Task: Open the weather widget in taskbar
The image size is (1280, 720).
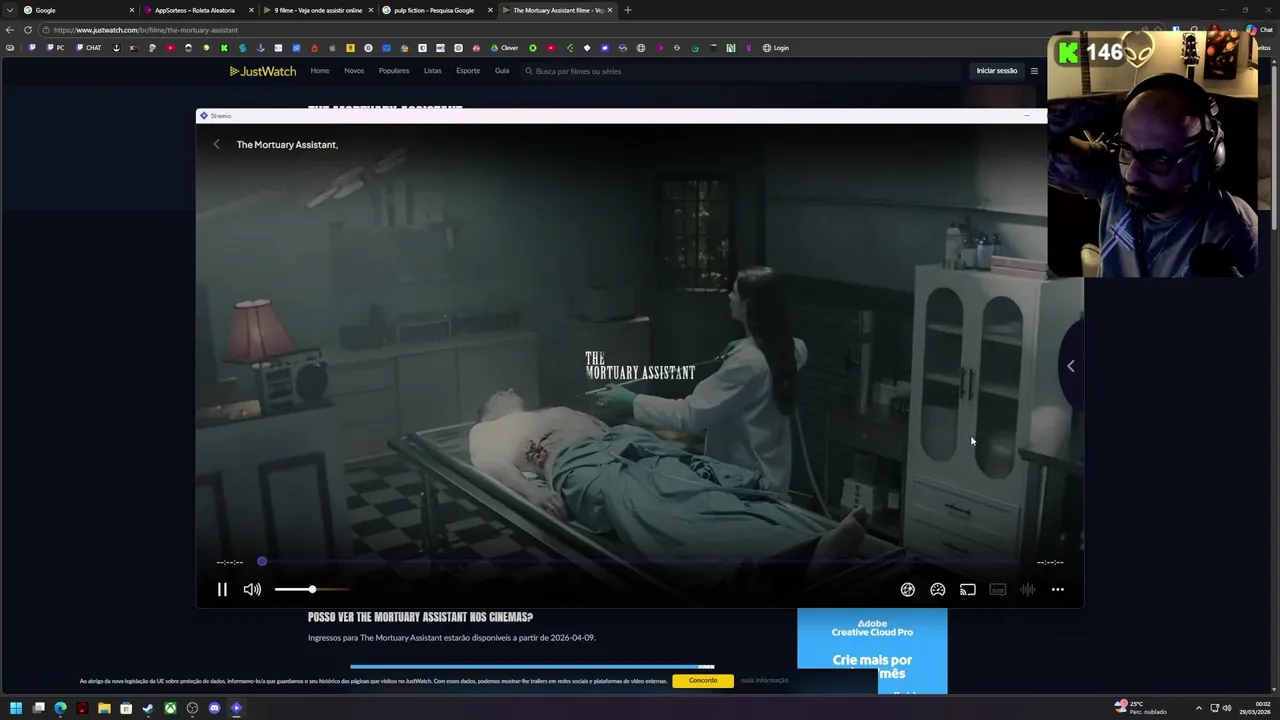Action: tap(1140, 708)
